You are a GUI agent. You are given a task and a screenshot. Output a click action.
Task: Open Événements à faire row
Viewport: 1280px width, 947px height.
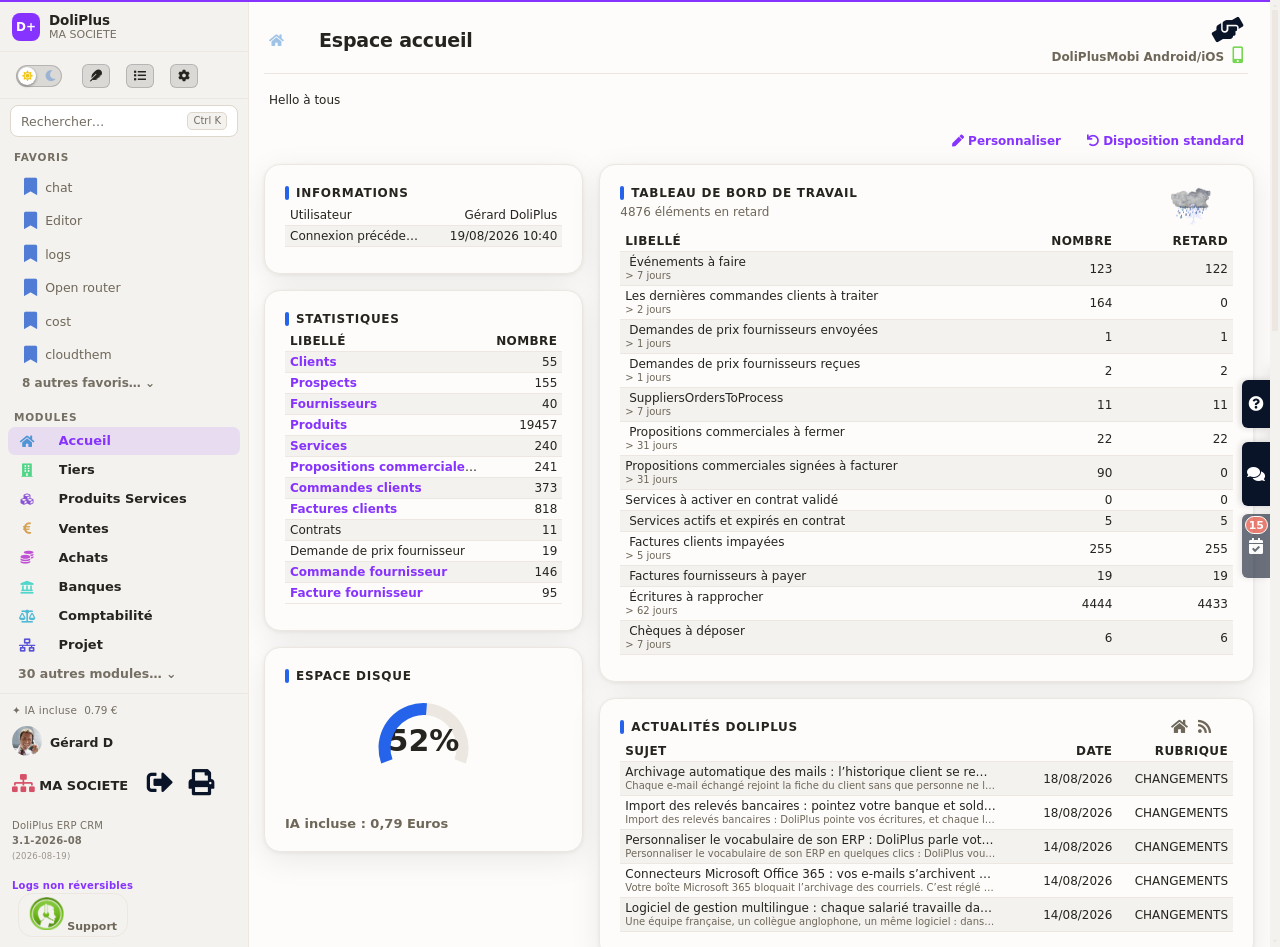point(926,268)
